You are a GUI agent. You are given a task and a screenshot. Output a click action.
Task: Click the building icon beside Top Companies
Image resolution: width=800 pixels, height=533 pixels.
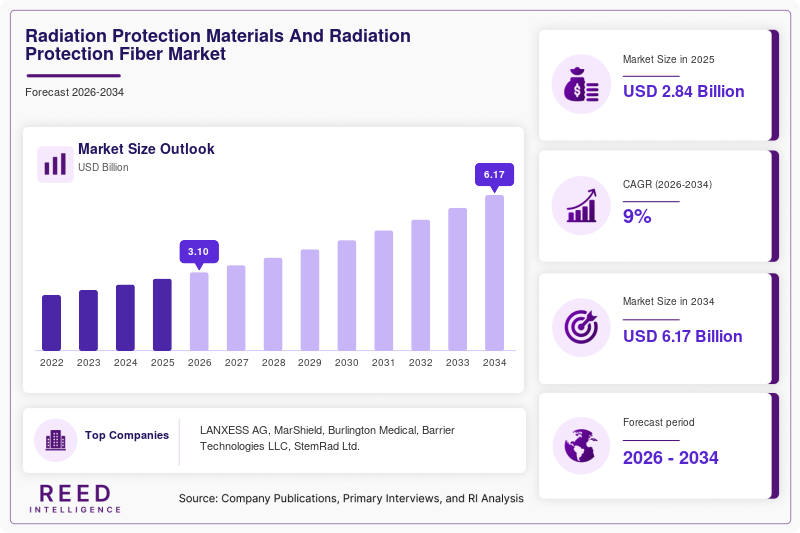pos(56,440)
